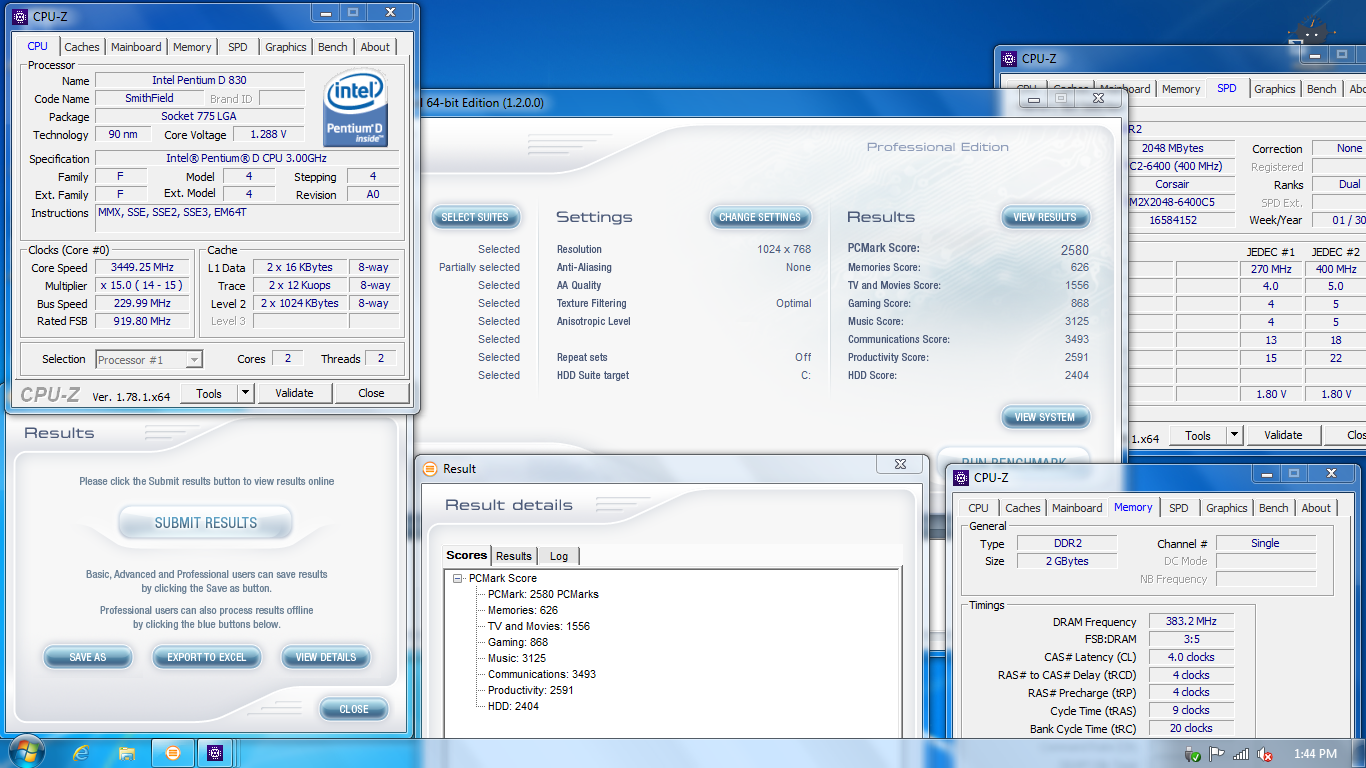The height and width of the screenshot is (768, 1366).
Task: Select the Log tab in Result details
Action: click(559, 556)
